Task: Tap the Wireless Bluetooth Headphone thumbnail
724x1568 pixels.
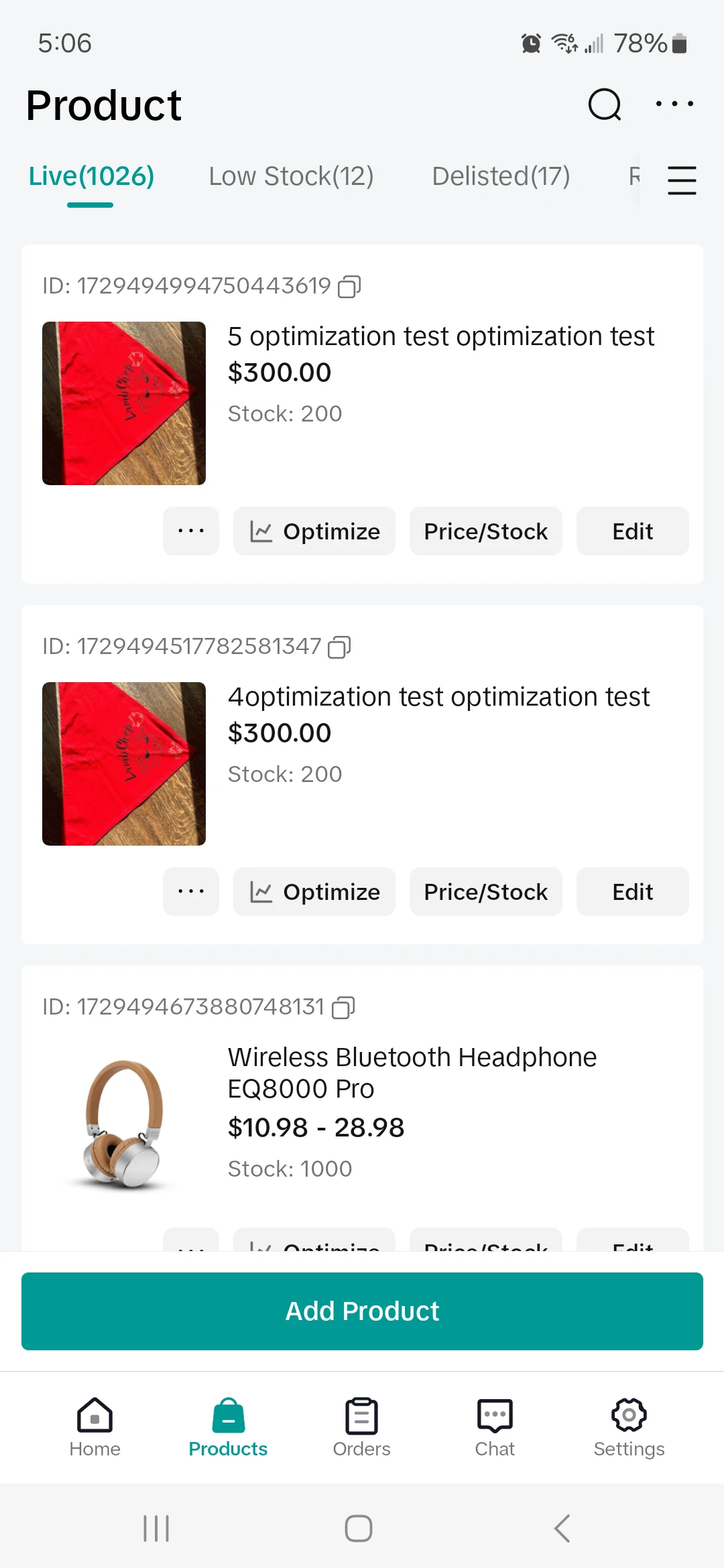Action: [124, 1126]
